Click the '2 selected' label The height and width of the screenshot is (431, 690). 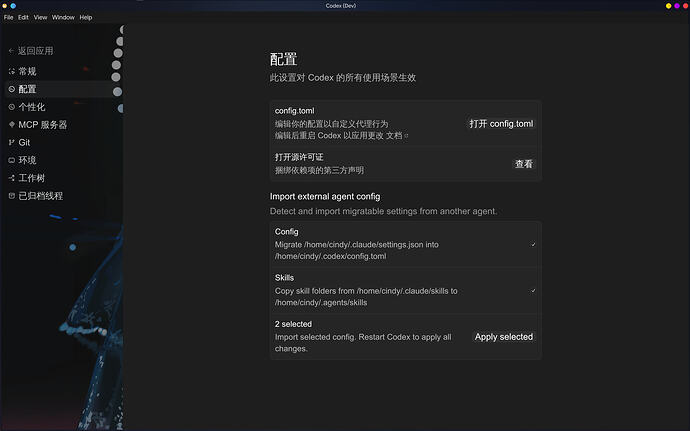tap(293, 324)
